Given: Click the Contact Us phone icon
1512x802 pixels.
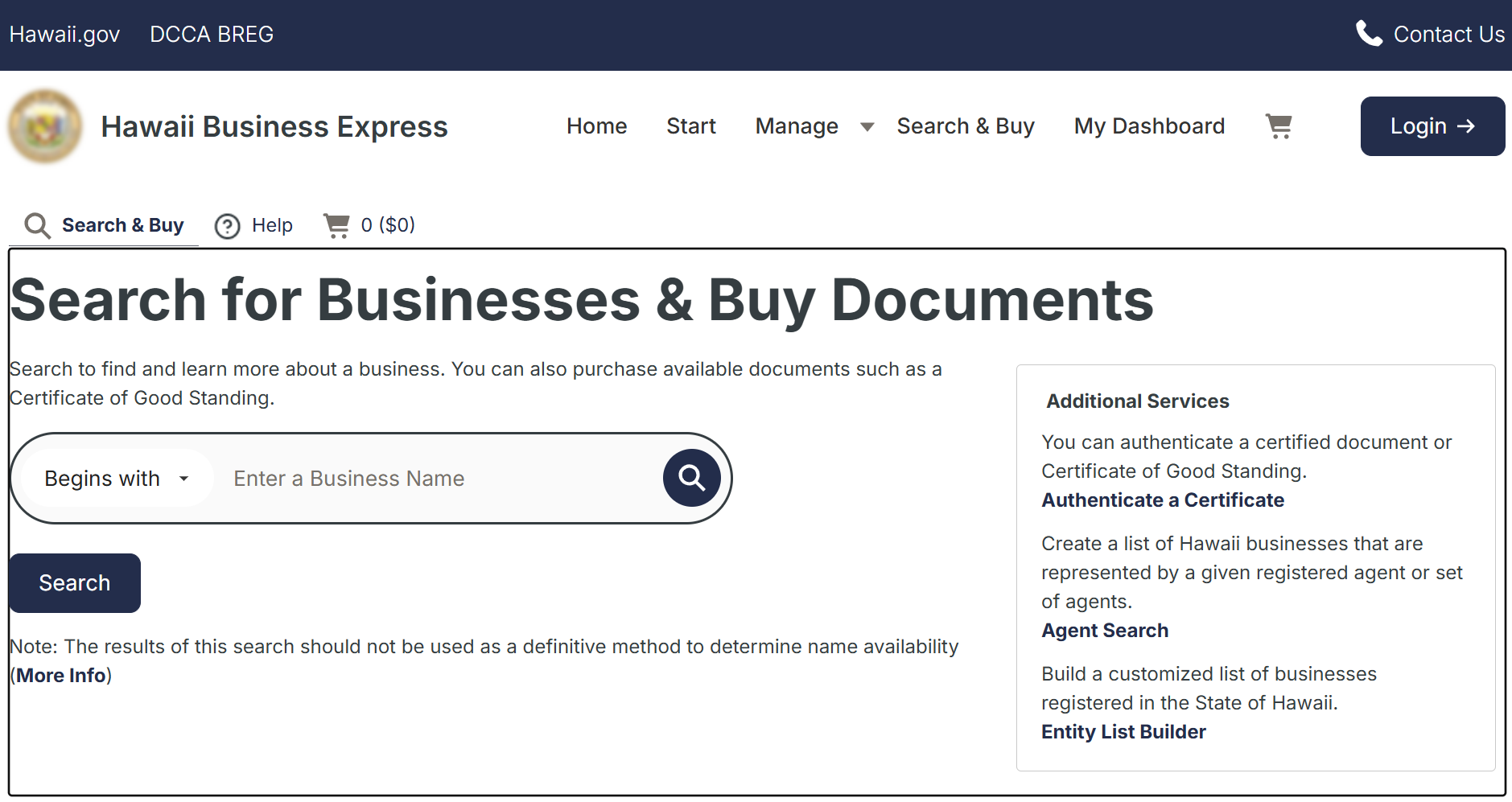Looking at the screenshot, I should tap(1369, 34).
